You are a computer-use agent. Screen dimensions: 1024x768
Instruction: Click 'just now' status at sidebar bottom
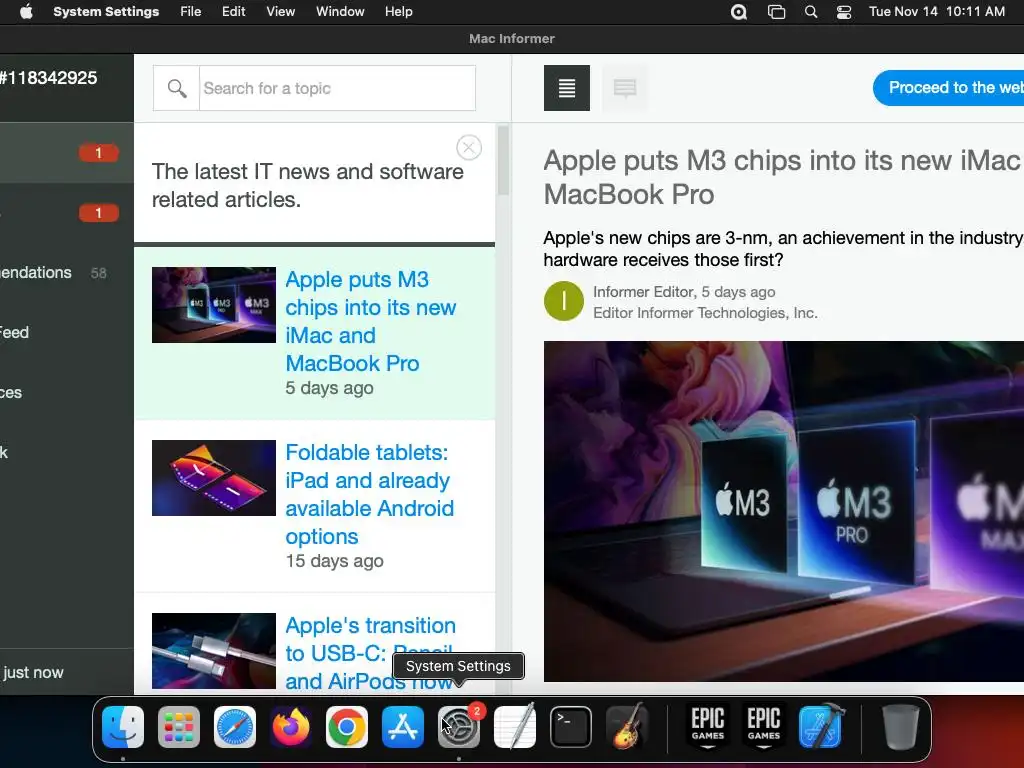point(33,673)
